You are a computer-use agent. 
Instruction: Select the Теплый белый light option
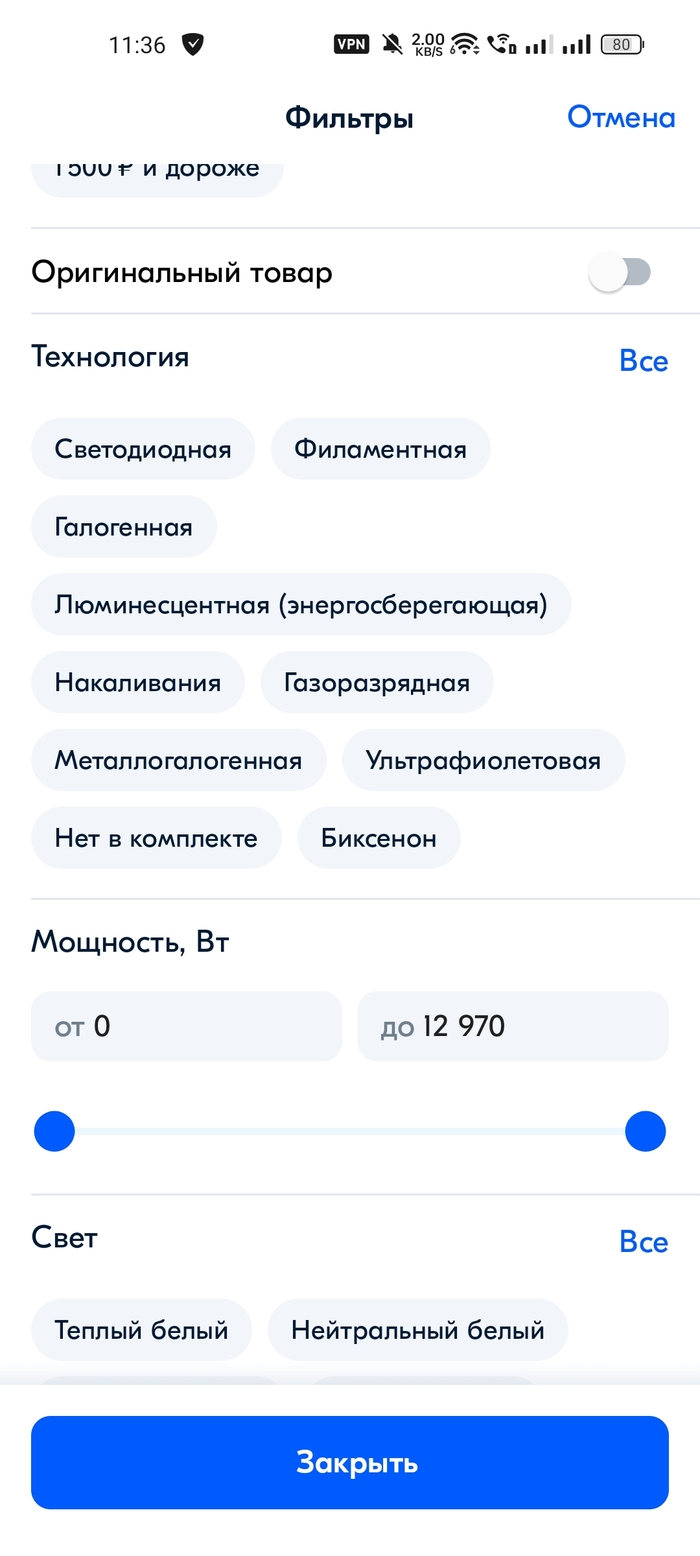(x=141, y=1330)
